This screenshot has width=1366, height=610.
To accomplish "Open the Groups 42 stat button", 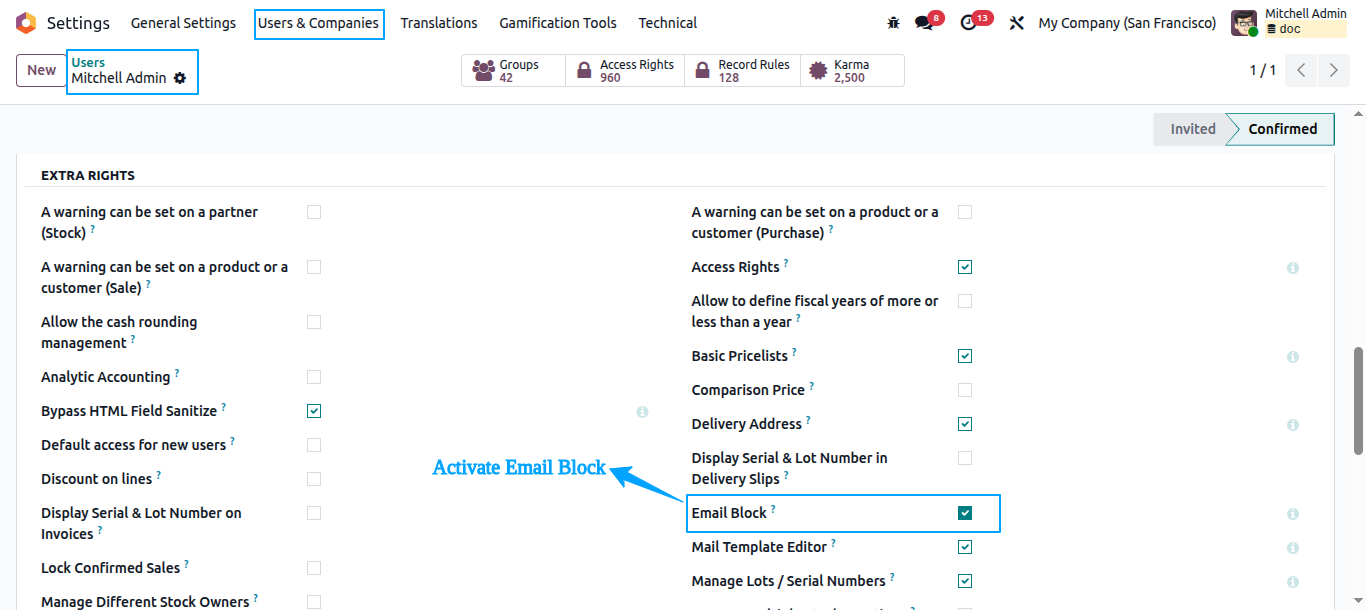I will point(514,71).
